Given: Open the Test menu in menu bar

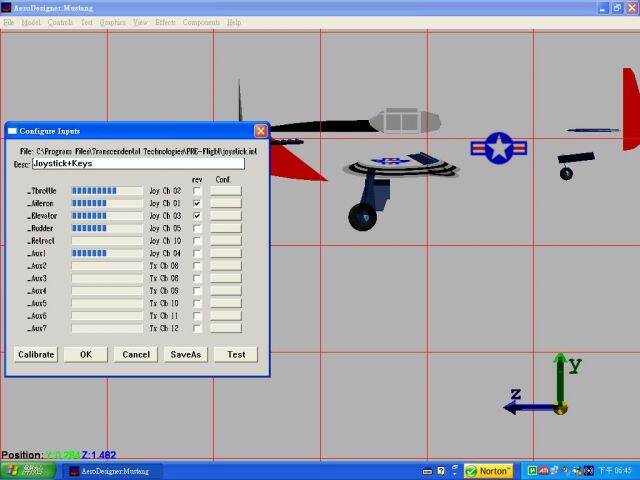Looking at the screenshot, I should (87, 22).
